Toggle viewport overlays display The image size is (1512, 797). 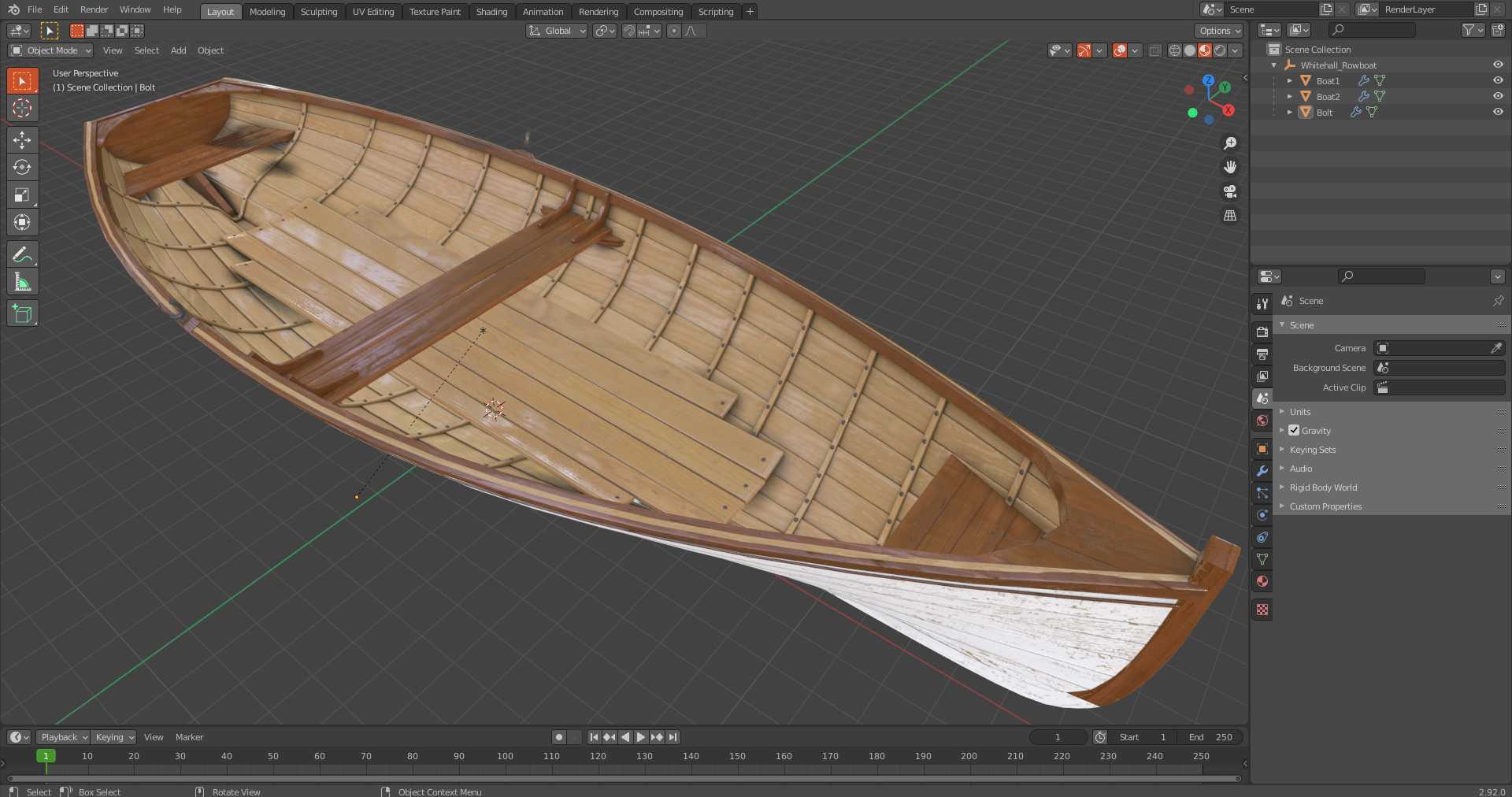pyautogui.click(x=1120, y=50)
